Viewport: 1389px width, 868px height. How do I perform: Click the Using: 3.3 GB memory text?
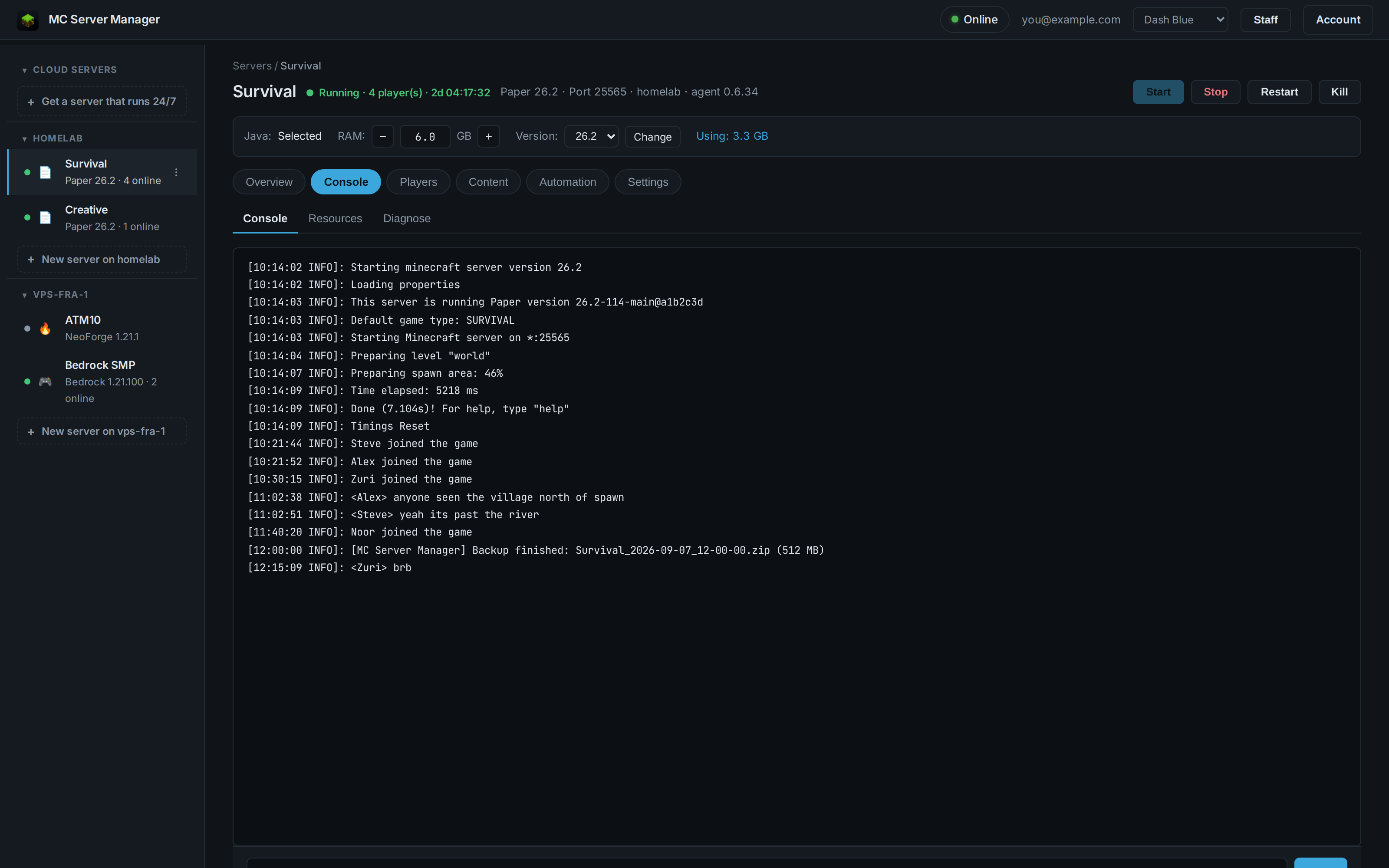point(732,136)
